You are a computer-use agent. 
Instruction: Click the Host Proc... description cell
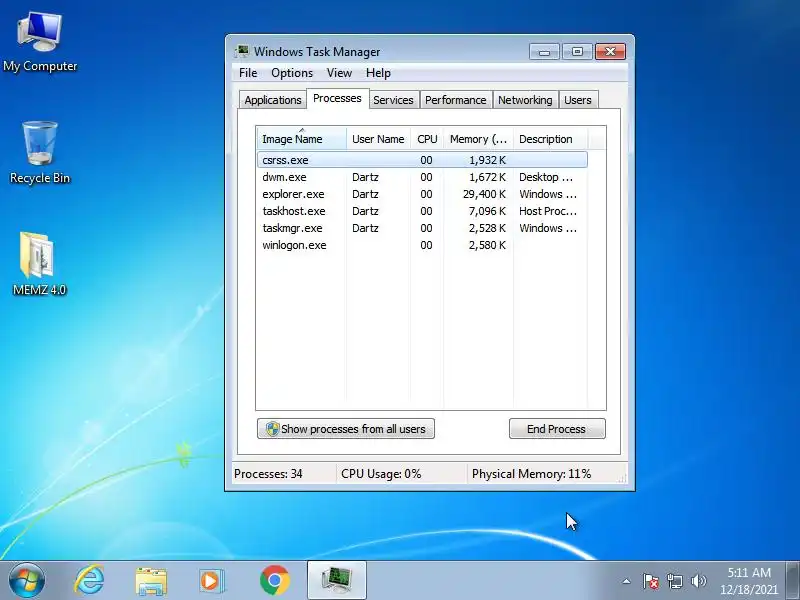(548, 211)
